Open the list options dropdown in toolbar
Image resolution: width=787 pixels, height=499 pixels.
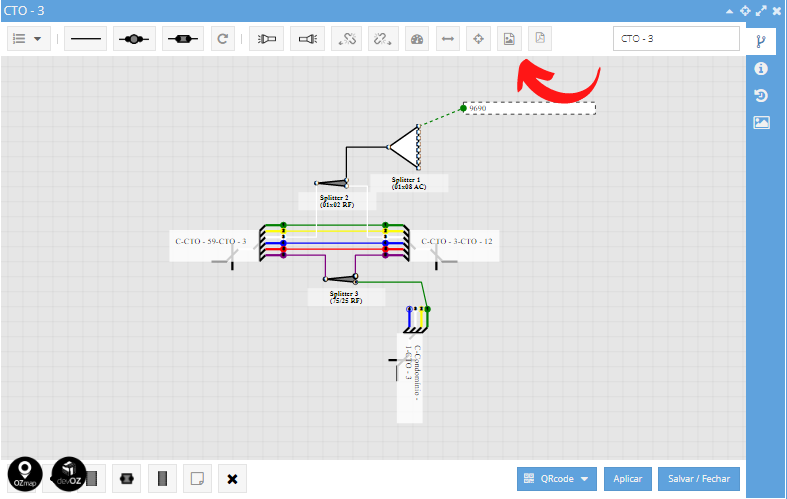28,39
